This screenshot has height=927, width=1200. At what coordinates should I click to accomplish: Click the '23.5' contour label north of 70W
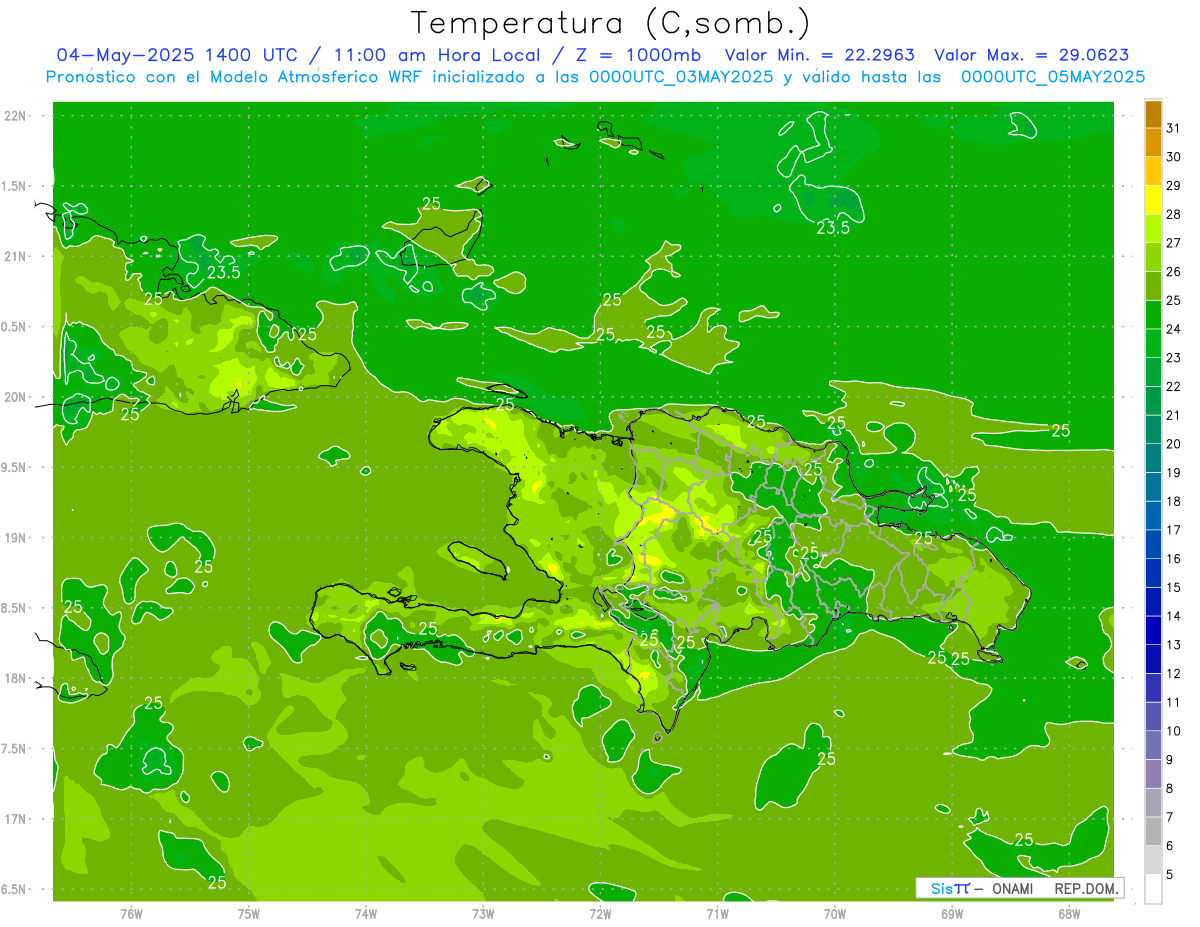click(833, 228)
